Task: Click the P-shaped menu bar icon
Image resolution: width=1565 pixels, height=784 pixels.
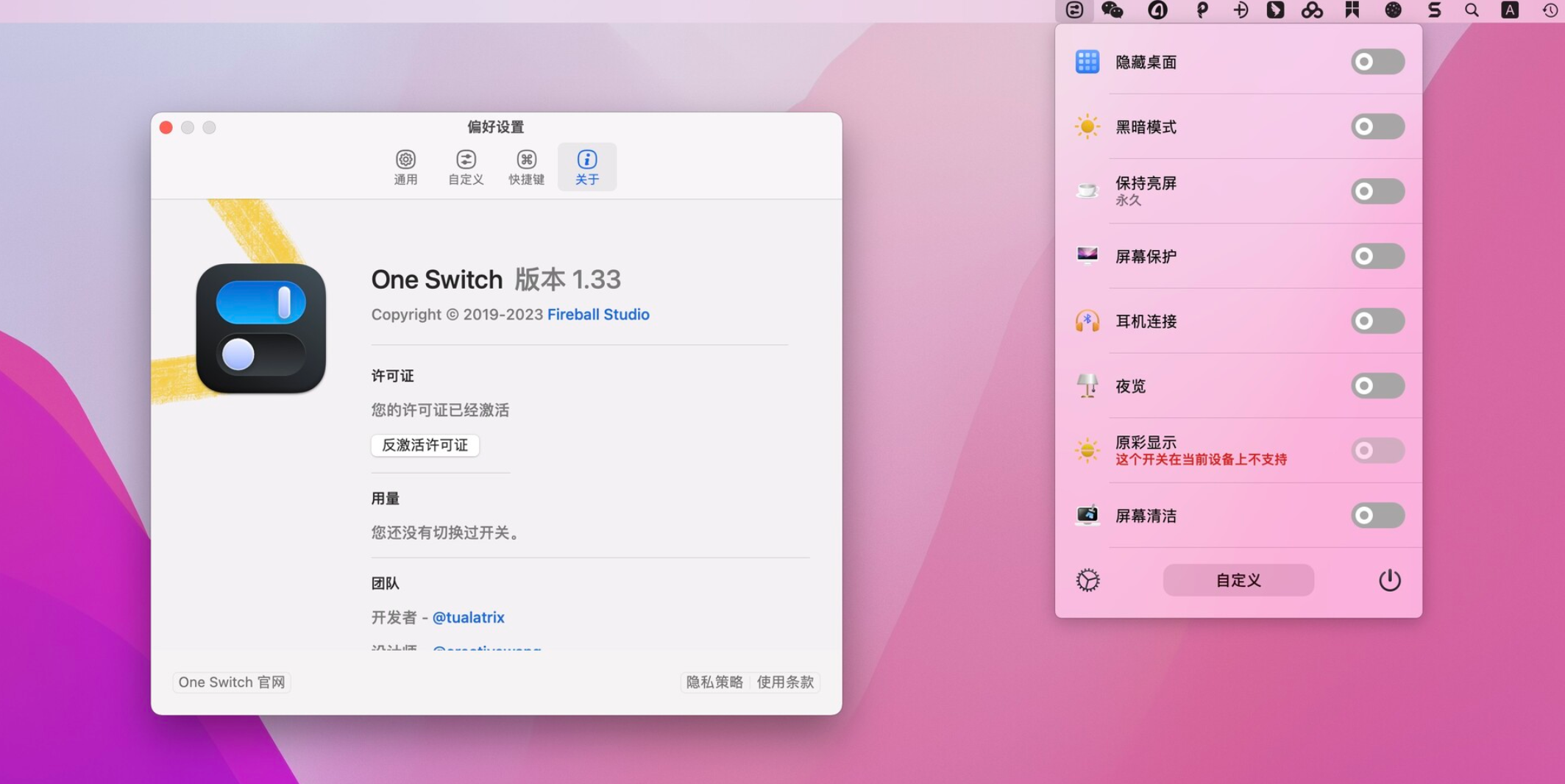Action: click(1202, 10)
